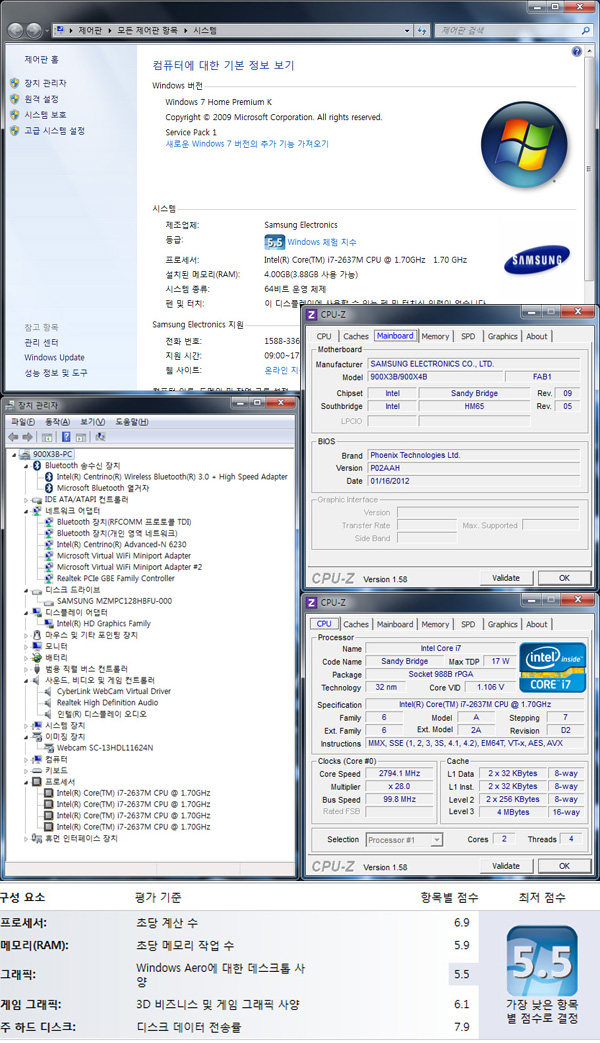Viewport: 600px width, 1043px height.
Task: Select SAMSUNG MZMPC128HBFU-000 disk drive
Action: tap(114, 601)
